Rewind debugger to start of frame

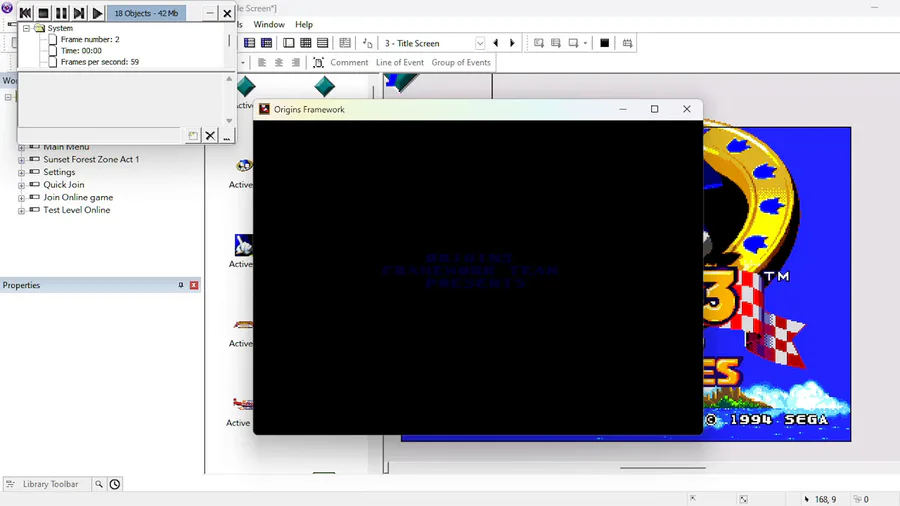pos(25,13)
